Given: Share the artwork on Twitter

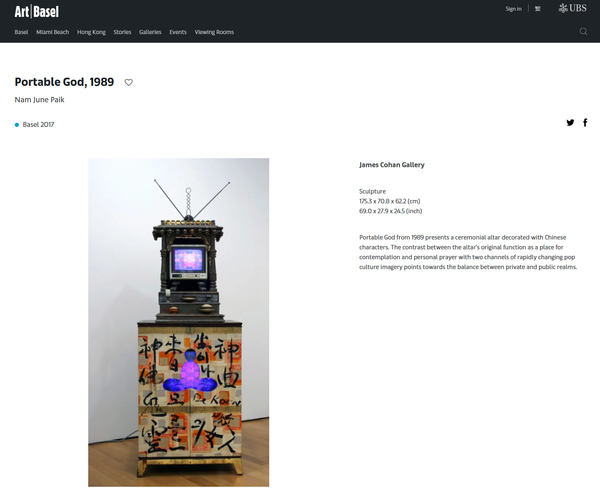Looking at the screenshot, I should pyautogui.click(x=570, y=123).
